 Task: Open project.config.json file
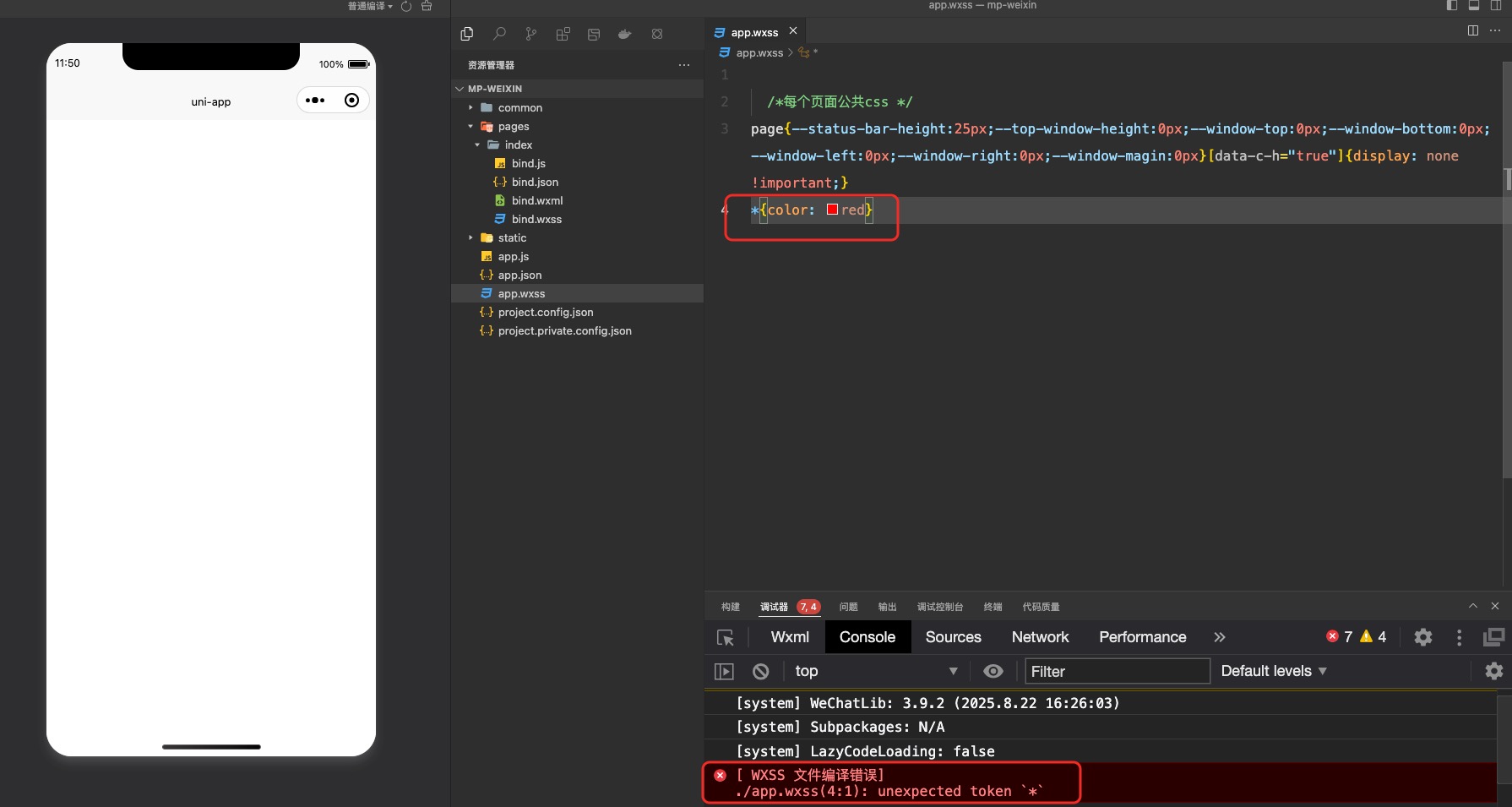click(545, 312)
